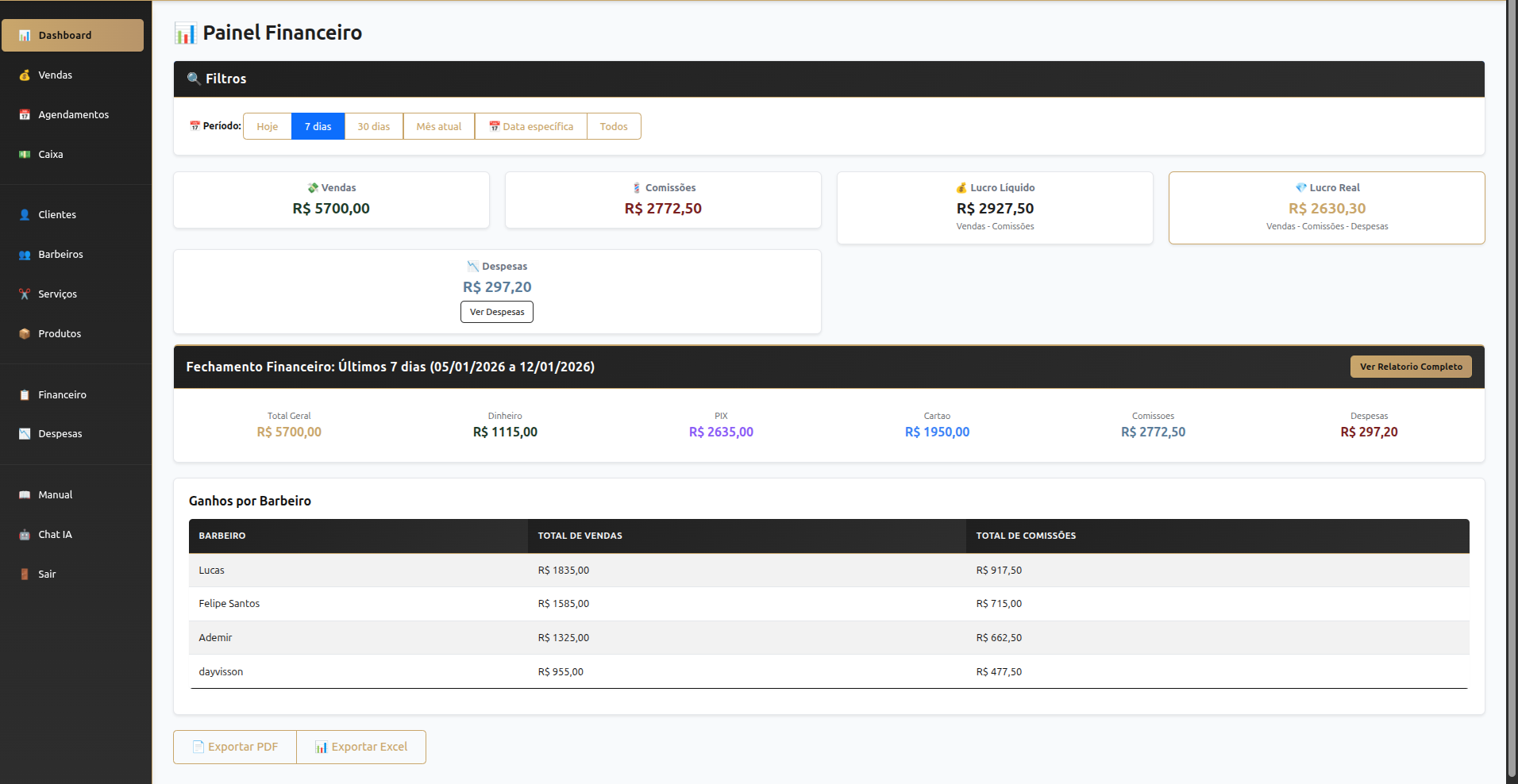This screenshot has height=784, width=1518.
Task: Launch Chat IA from the sidebar icon
Action: pos(25,534)
